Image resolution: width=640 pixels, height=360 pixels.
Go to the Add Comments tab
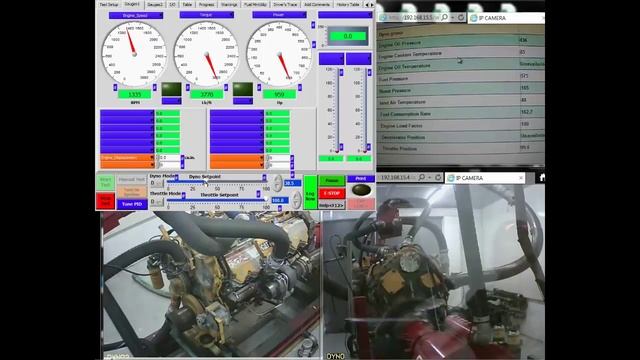tap(317, 4)
